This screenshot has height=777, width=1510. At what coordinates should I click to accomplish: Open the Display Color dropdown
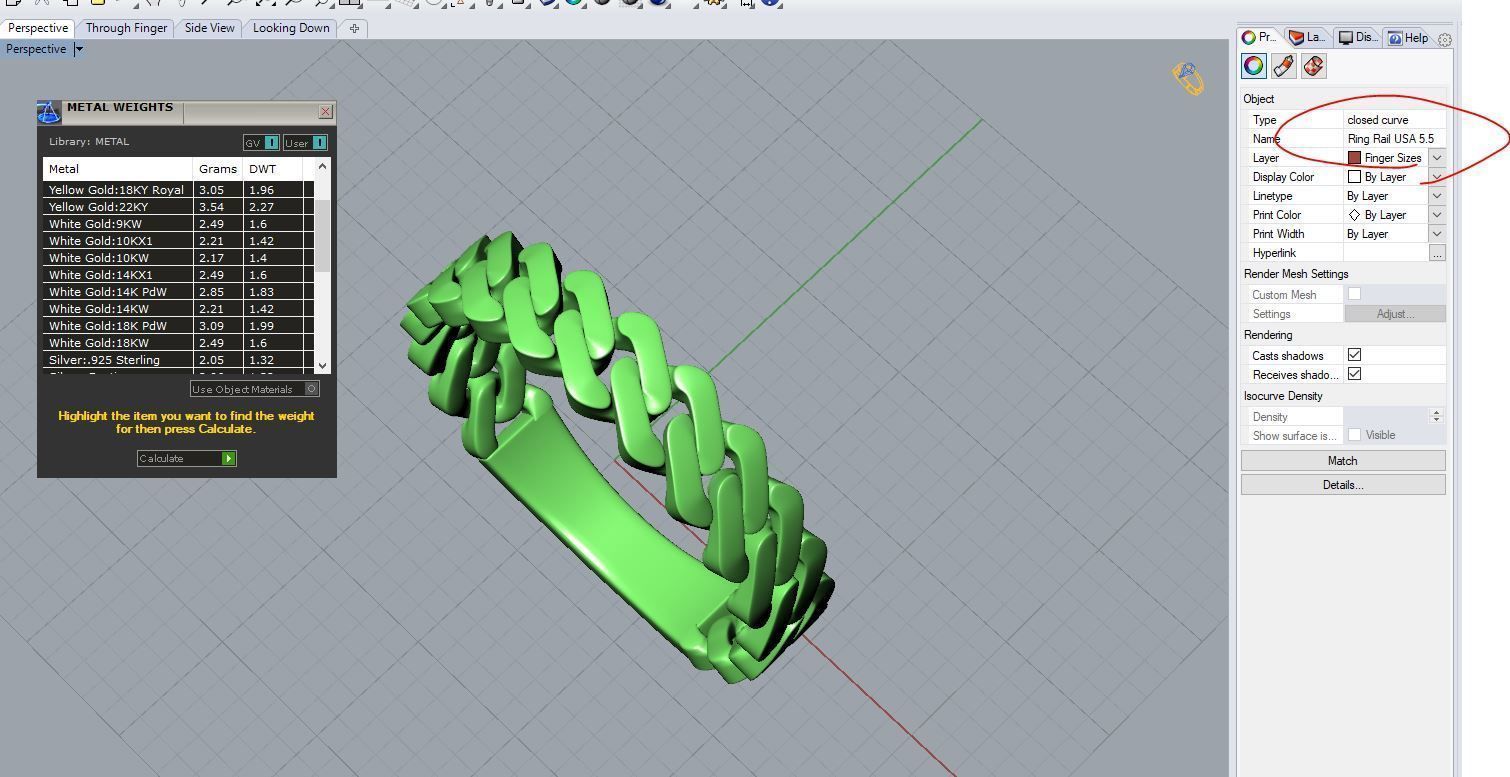click(x=1437, y=177)
